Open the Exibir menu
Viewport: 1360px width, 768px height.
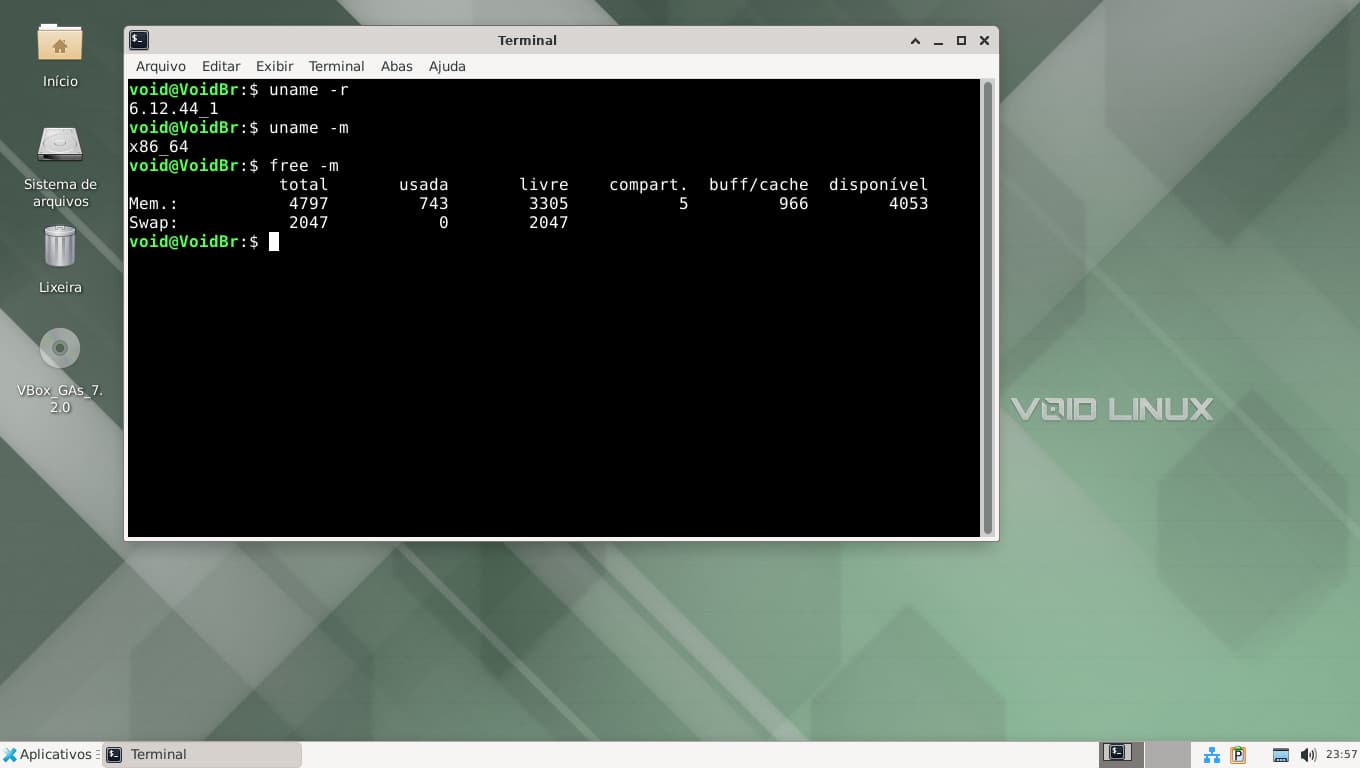click(274, 66)
